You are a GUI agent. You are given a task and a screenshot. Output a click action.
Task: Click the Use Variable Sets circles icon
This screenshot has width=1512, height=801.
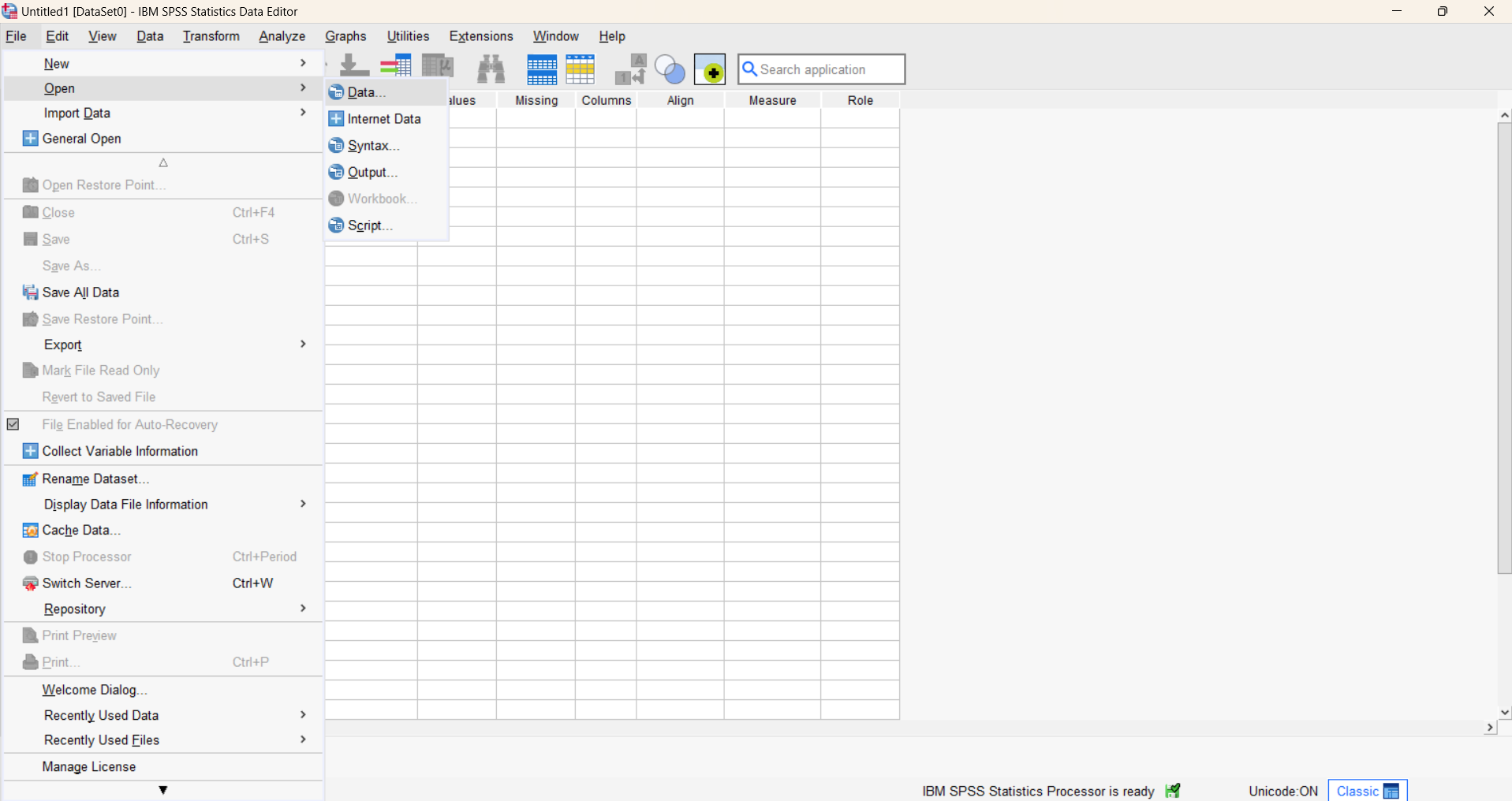(670, 69)
